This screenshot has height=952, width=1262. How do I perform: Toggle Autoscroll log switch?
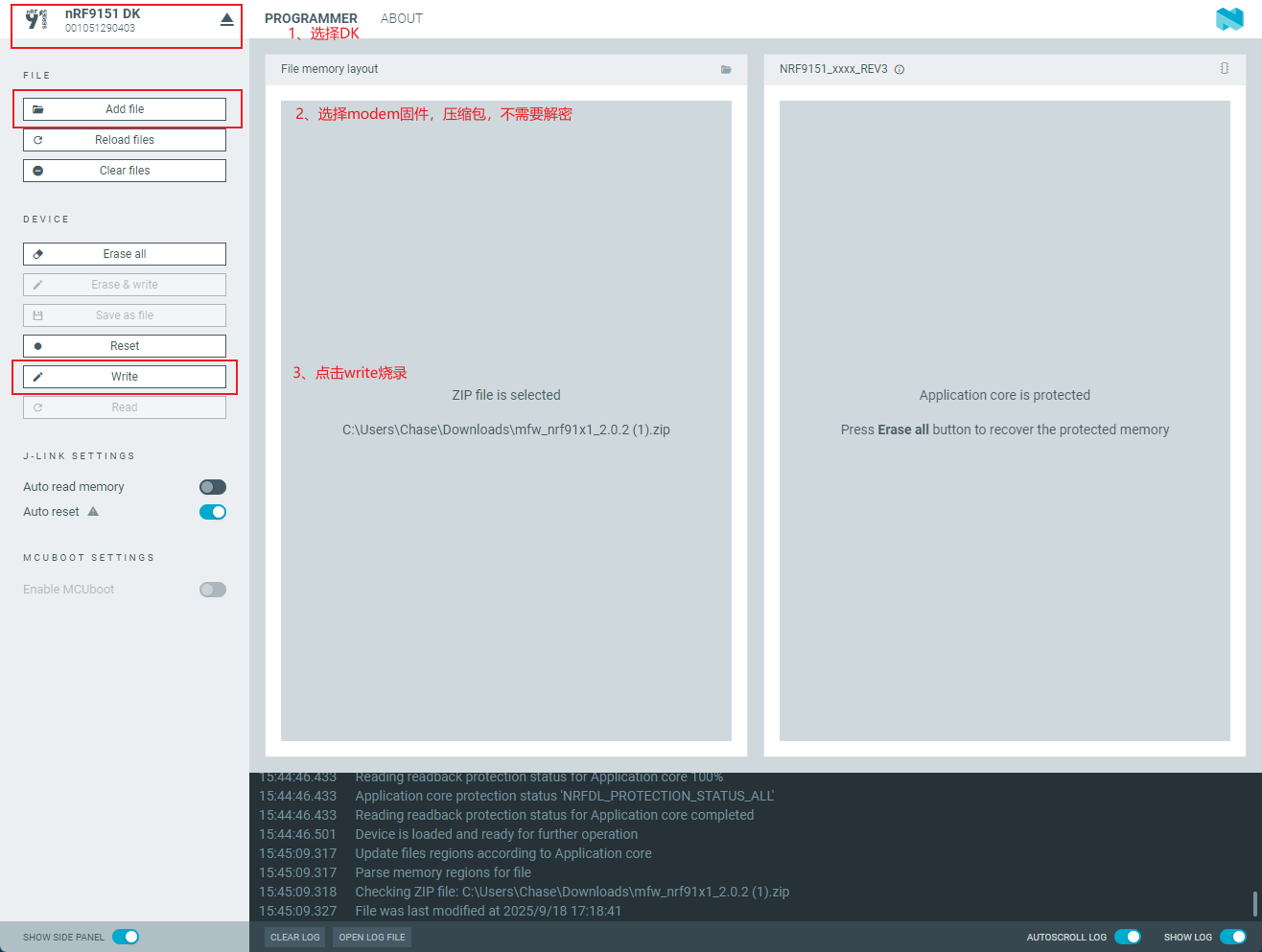pos(1128,937)
